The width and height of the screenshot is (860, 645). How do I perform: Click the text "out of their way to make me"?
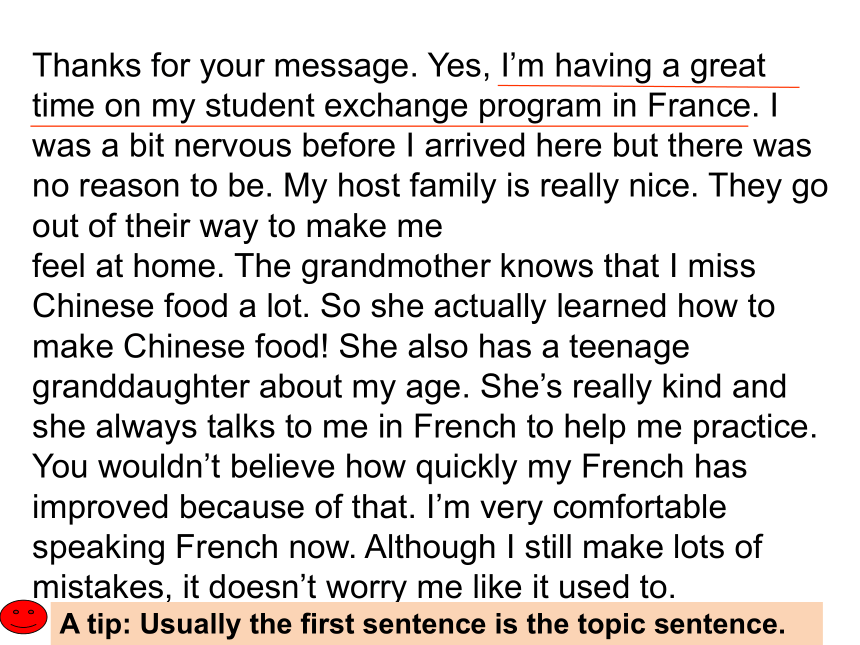click(x=237, y=227)
